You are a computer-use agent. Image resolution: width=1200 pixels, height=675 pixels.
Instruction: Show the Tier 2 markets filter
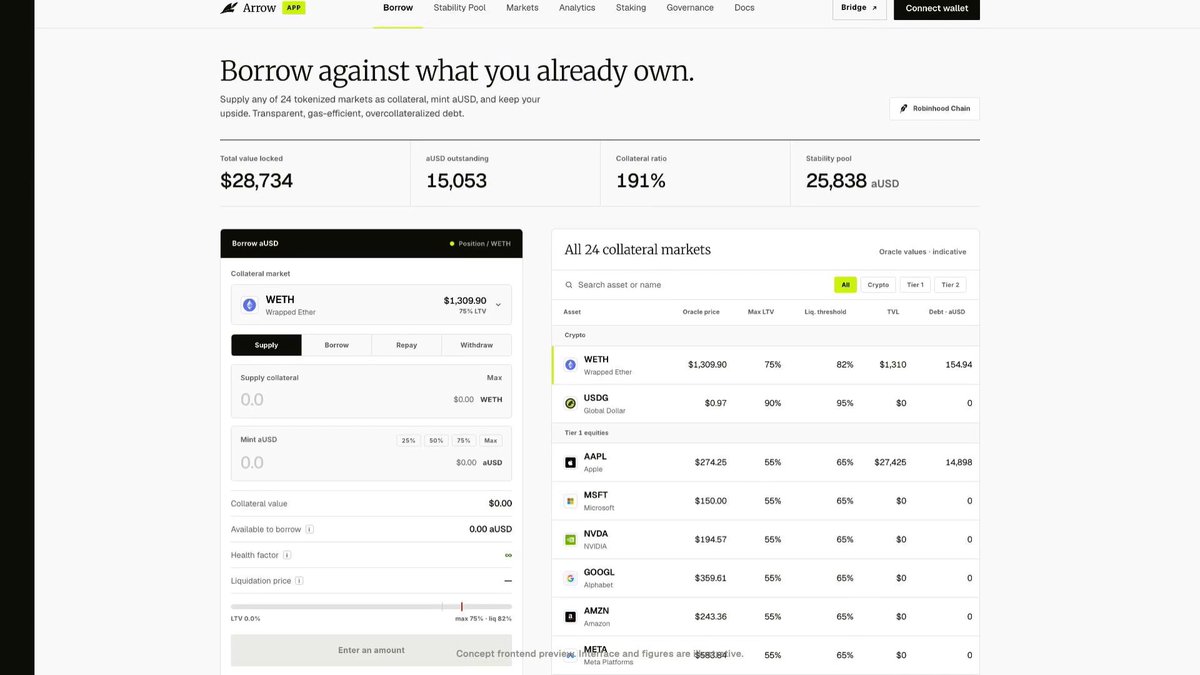click(x=950, y=285)
